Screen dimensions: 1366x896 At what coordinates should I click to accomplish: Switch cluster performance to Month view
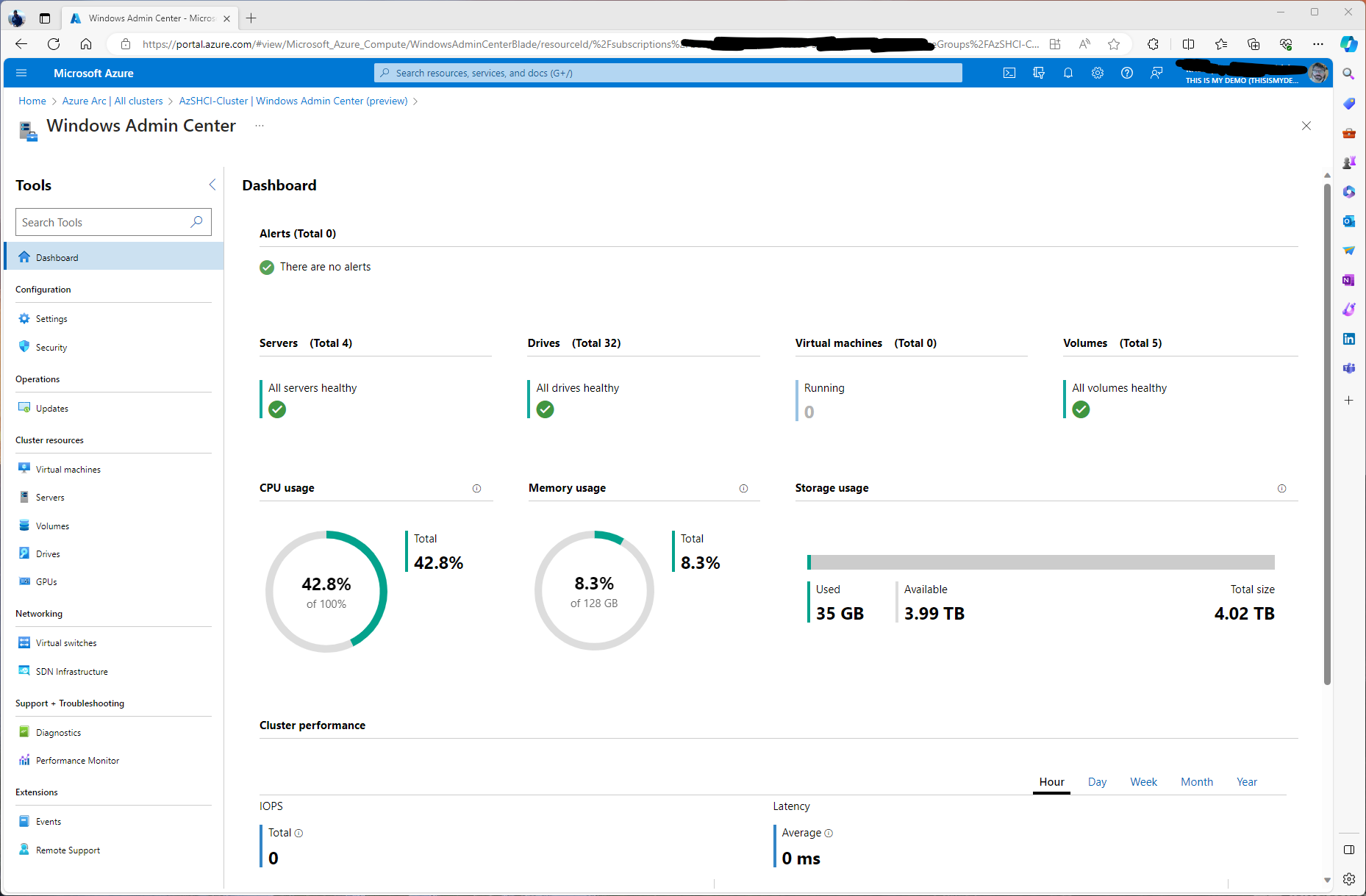coord(1197,781)
